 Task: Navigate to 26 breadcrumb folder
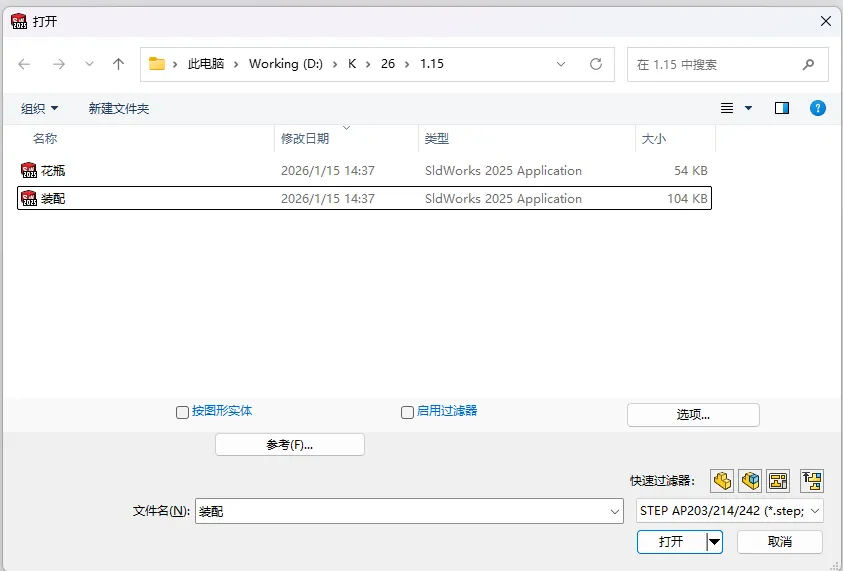[x=388, y=63]
